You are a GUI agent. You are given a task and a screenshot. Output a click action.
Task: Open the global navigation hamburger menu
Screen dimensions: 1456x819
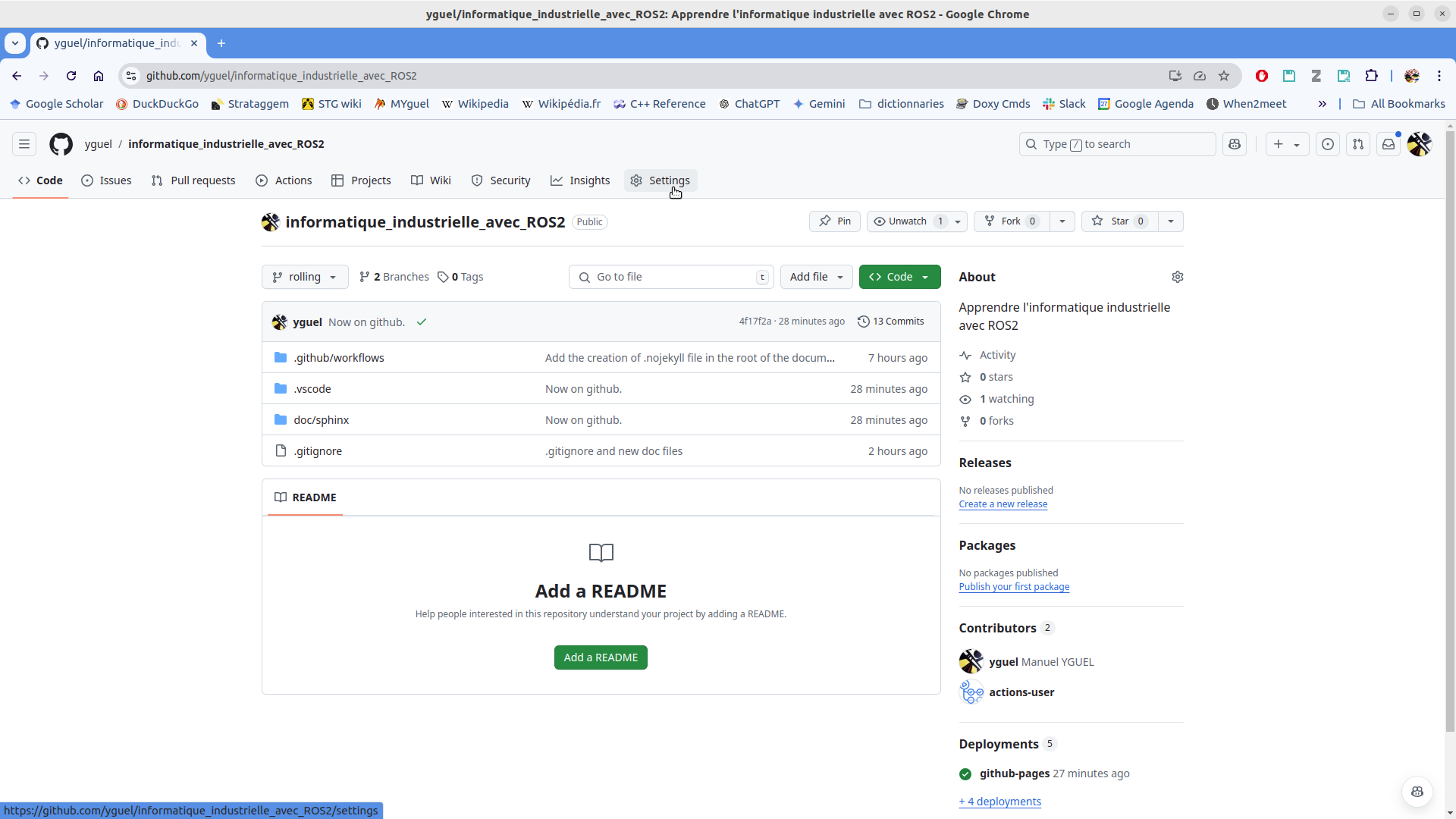click(24, 144)
